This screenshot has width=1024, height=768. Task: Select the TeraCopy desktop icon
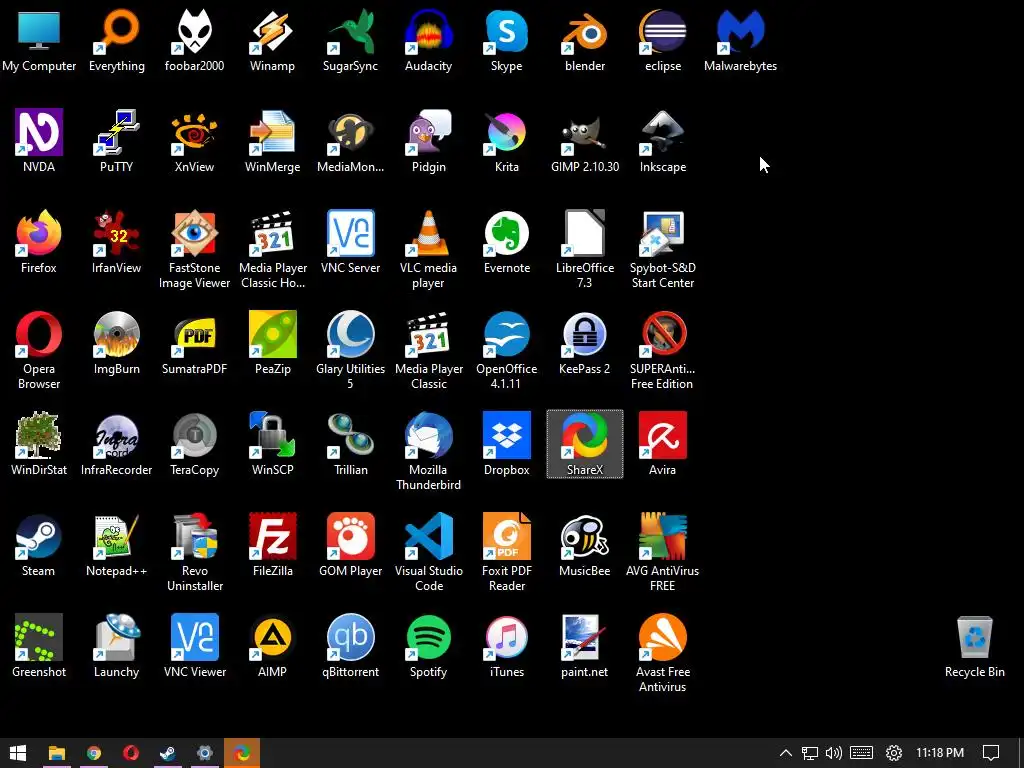[195, 444]
